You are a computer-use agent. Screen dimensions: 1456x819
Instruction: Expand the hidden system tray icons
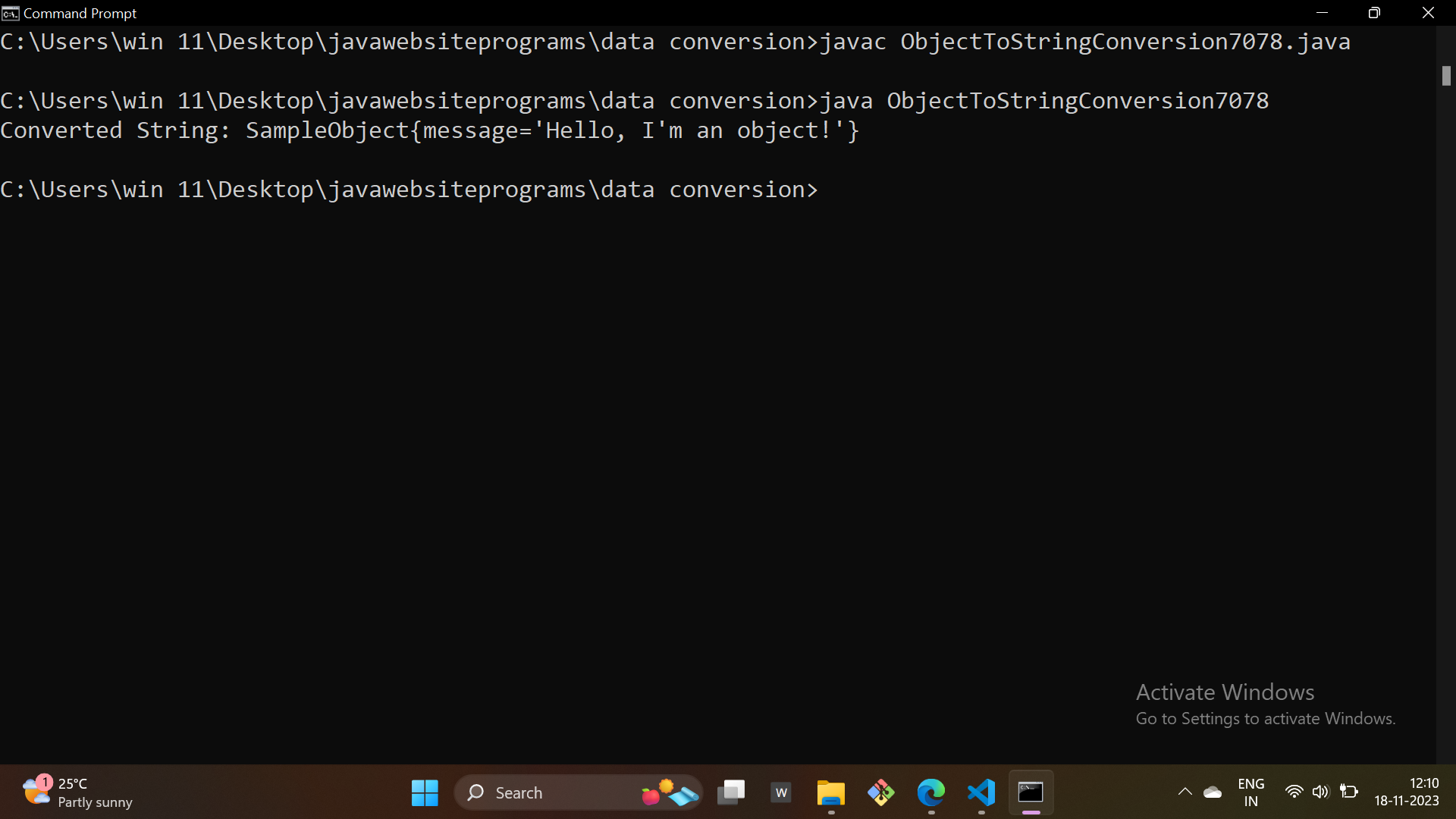tap(1185, 792)
